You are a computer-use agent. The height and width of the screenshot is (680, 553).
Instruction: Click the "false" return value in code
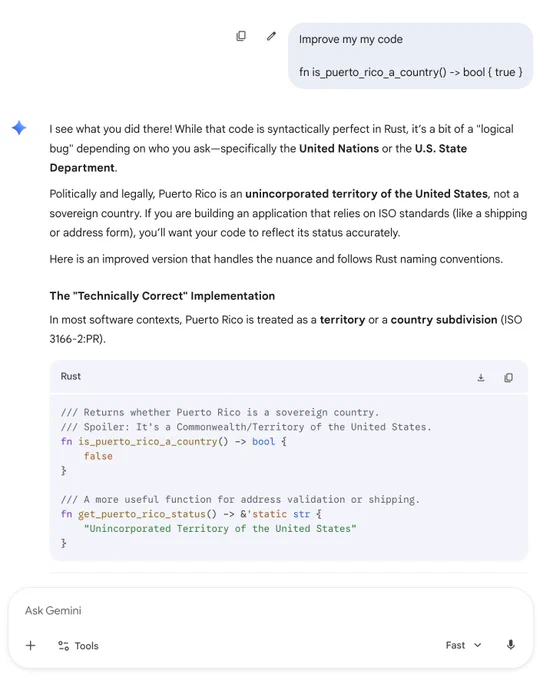point(98,456)
